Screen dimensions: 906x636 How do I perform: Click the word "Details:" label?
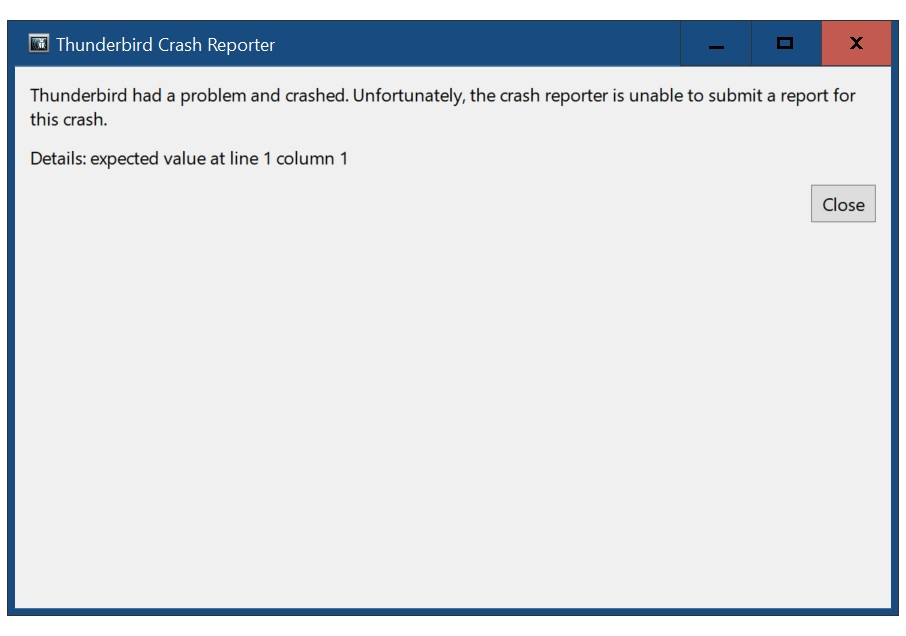[58, 158]
